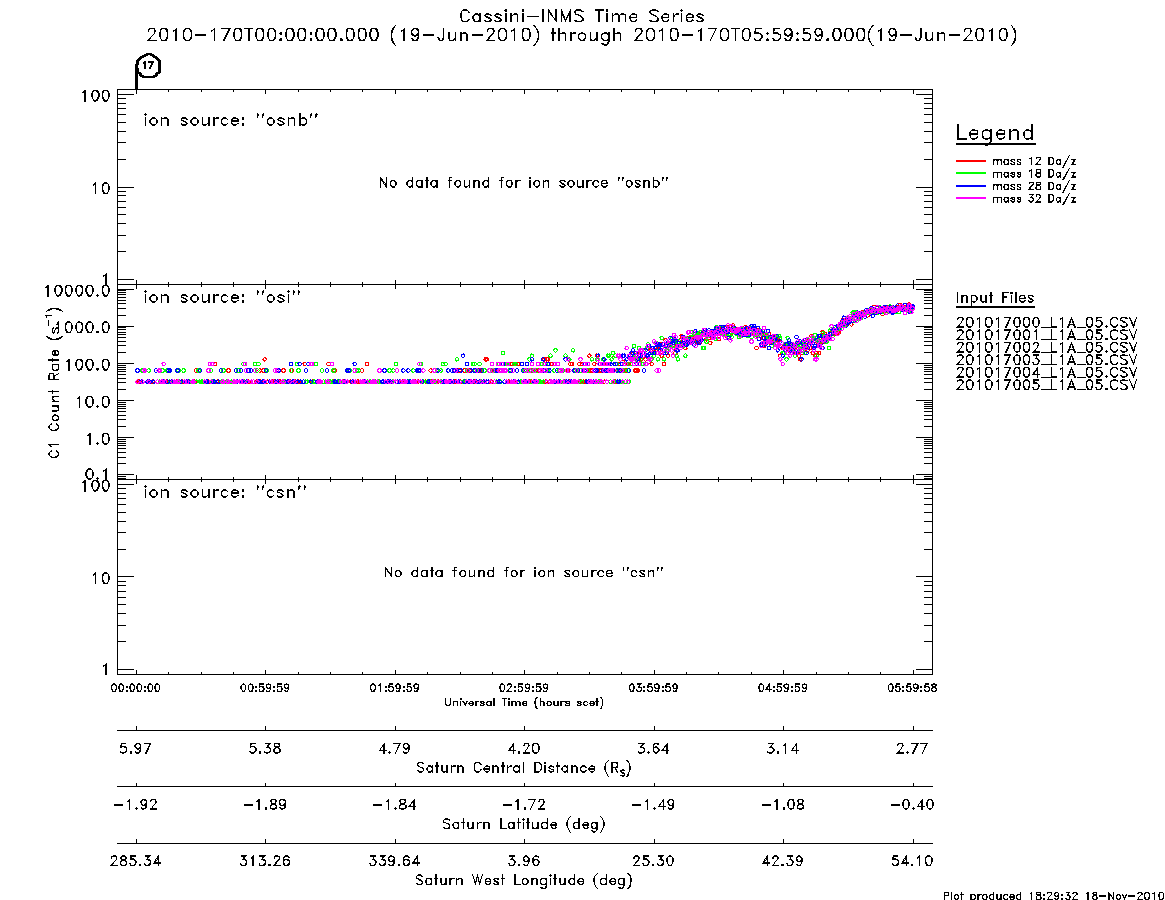The width and height of the screenshot is (1165, 900).
Task: Click the 3.64 central distance value
Action: (x=653, y=748)
